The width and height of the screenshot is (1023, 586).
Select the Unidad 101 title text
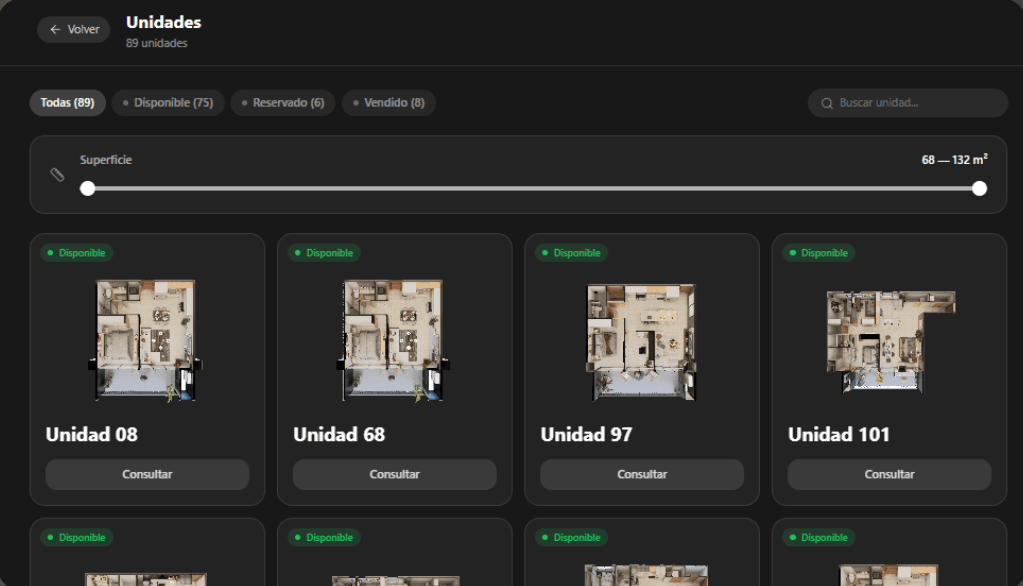pyautogui.click(x=839, y=435)
